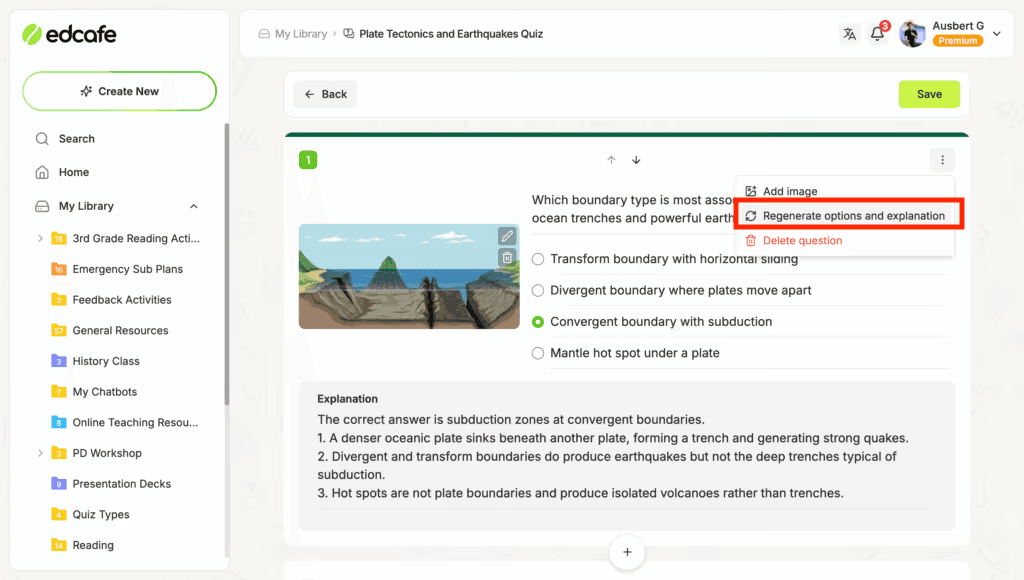Collapse the My Library section

point(193,206)
